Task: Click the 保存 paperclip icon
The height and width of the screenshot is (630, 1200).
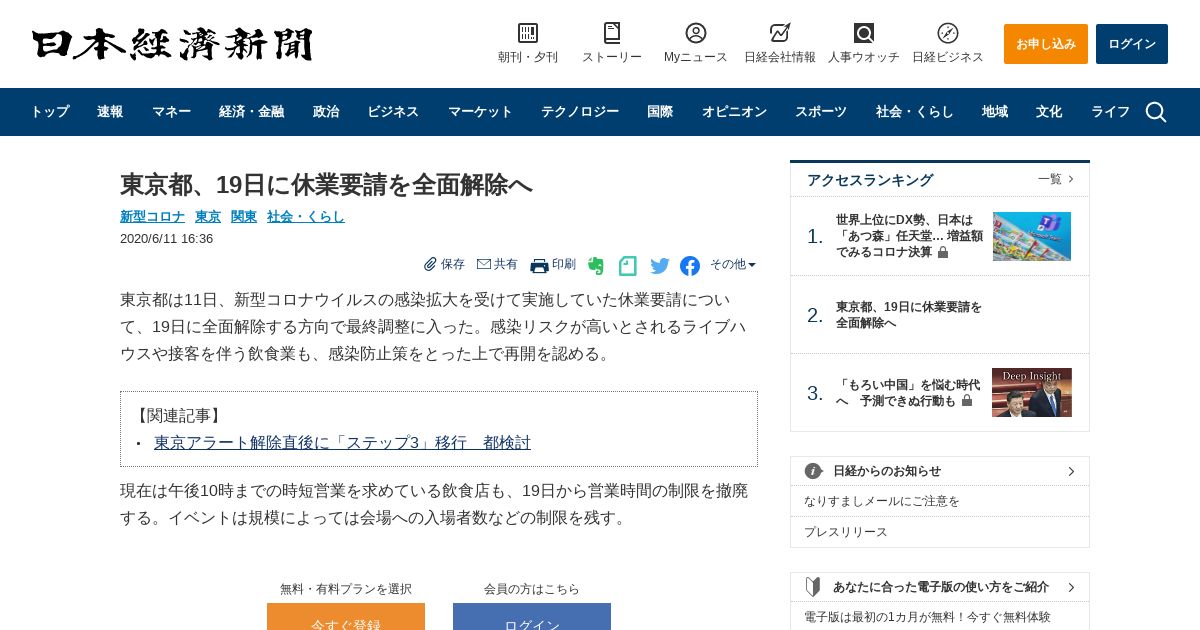Action: coord(430,264)
